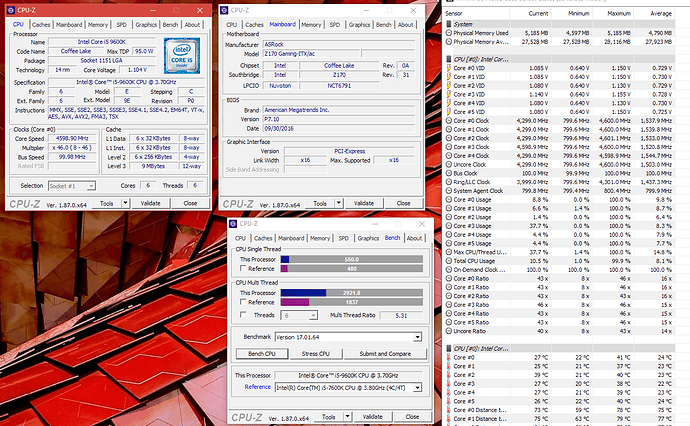The height and width of the screenshot is (426, 690).
Task: Click the BIOS Version P7.10 field
Action: tap(339, 119)
